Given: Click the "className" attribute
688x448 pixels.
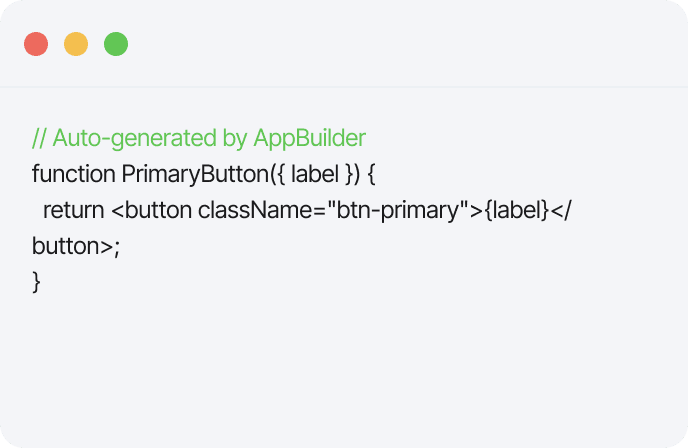Looking at the screenshot, I should pyautogui.click(x=246, y=210).
